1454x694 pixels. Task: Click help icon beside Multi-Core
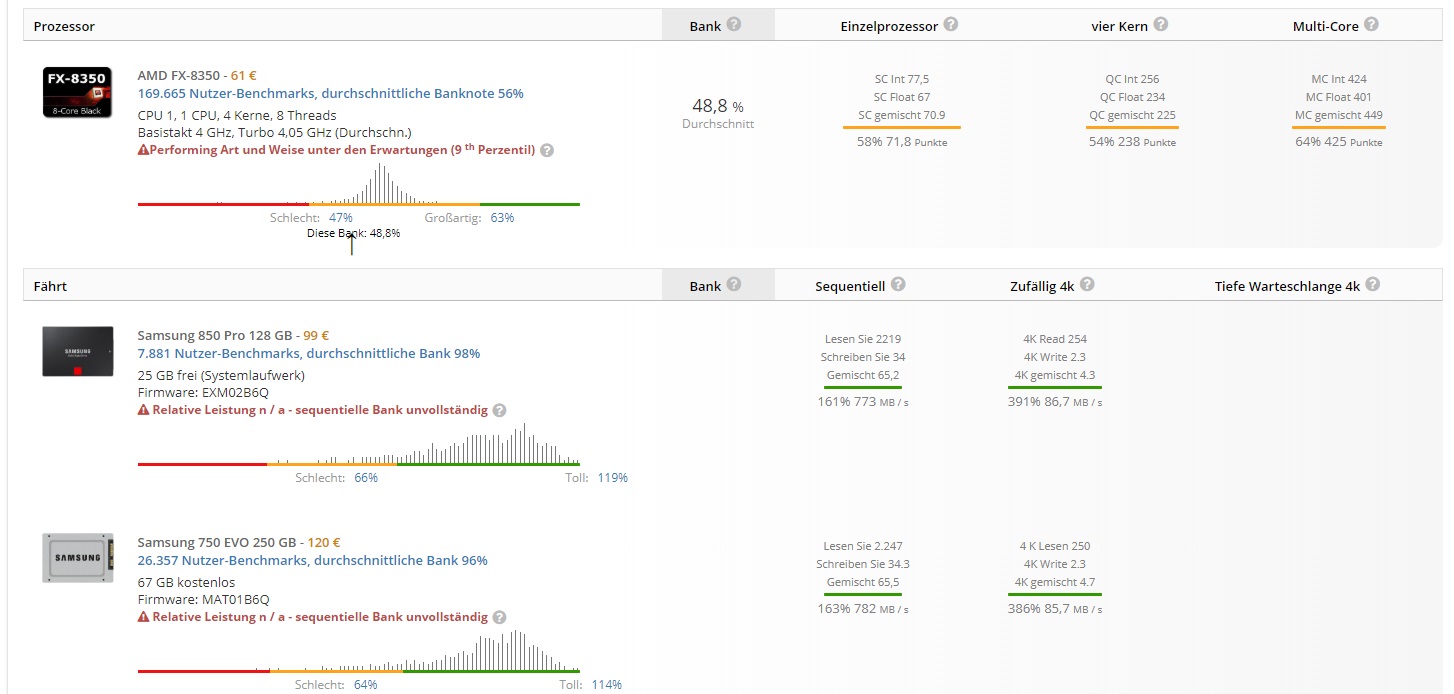pos(1372,24)
